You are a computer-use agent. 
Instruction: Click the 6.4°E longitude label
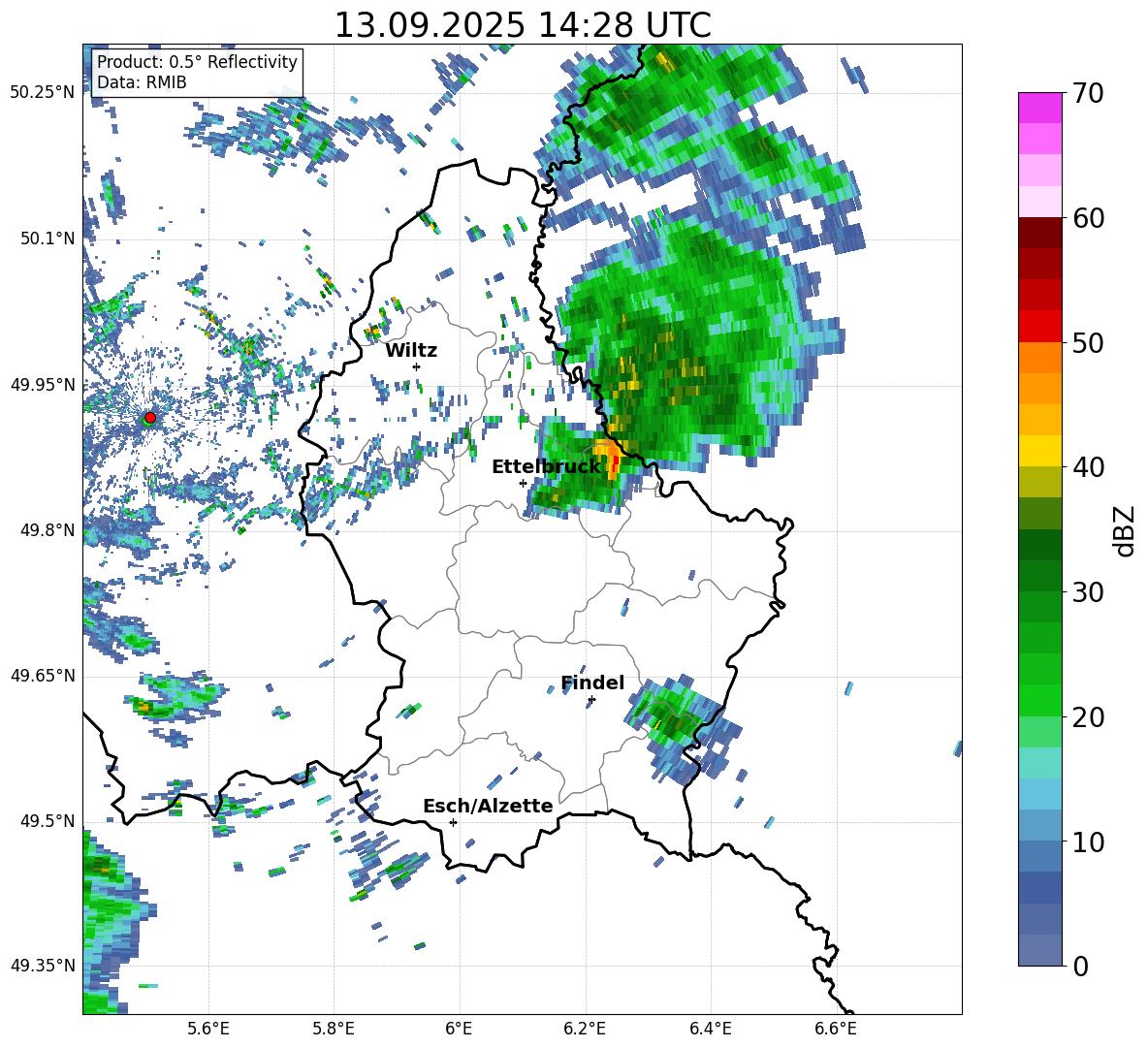pos(710,1029)
